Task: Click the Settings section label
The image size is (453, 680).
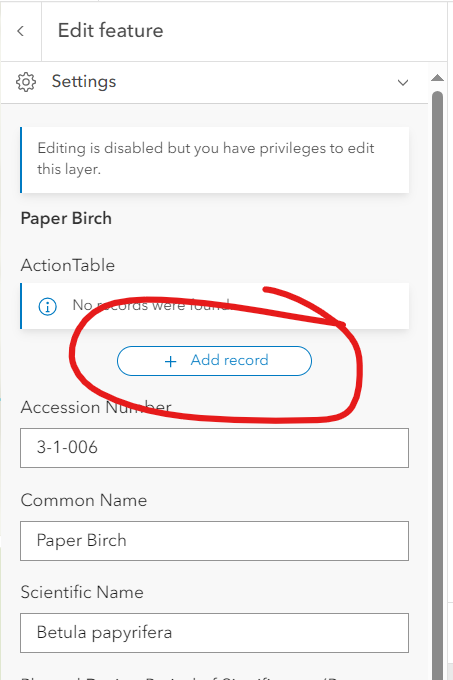Action: click(x=84, y=82)
